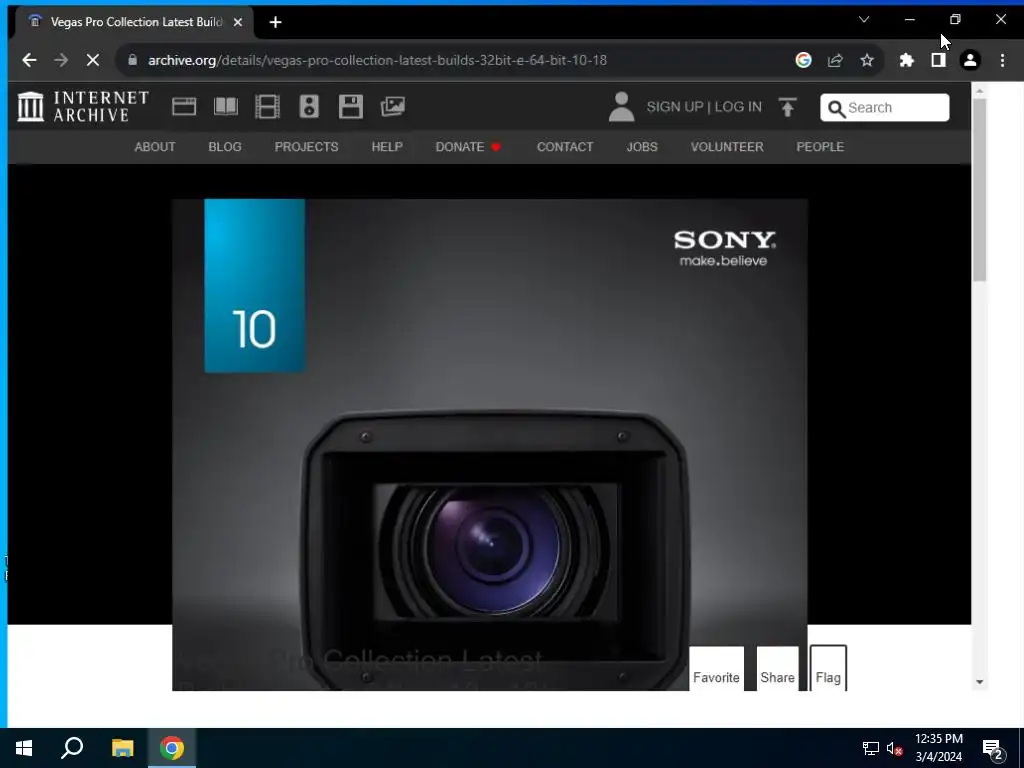Screen dimensions: 1024x768
Task: Click the Share button below image
Action: pyautogui.click(x=777, y=669)
